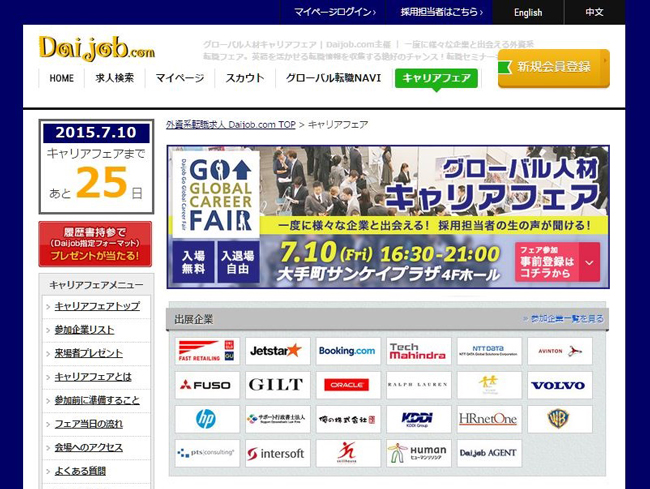Viewport: 650px width, 489px height.
Task: Click the 出展企業 section heading
Action: coord(194,319)
